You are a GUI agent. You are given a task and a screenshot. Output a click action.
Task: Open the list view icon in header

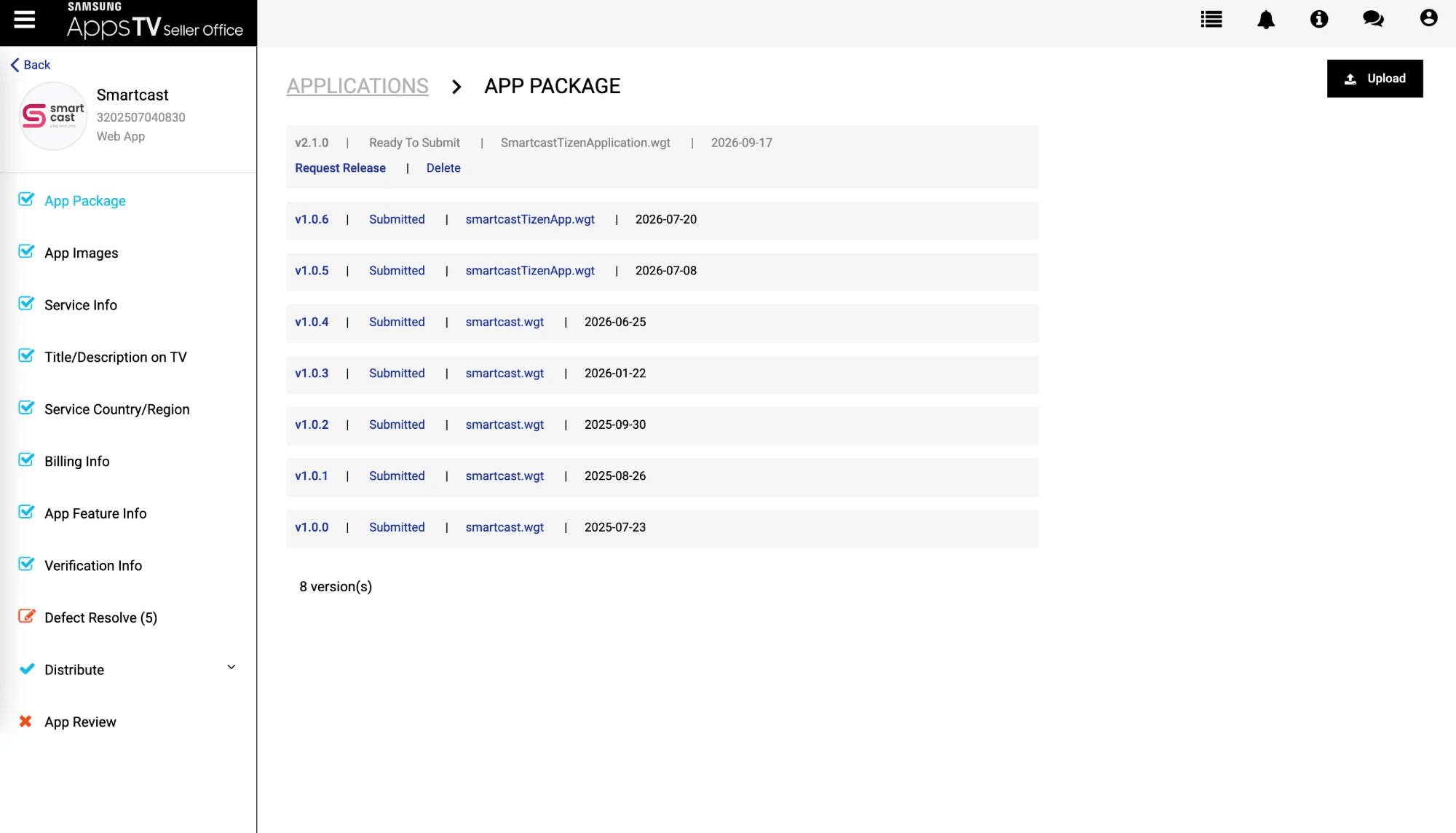pos(1211,20)
